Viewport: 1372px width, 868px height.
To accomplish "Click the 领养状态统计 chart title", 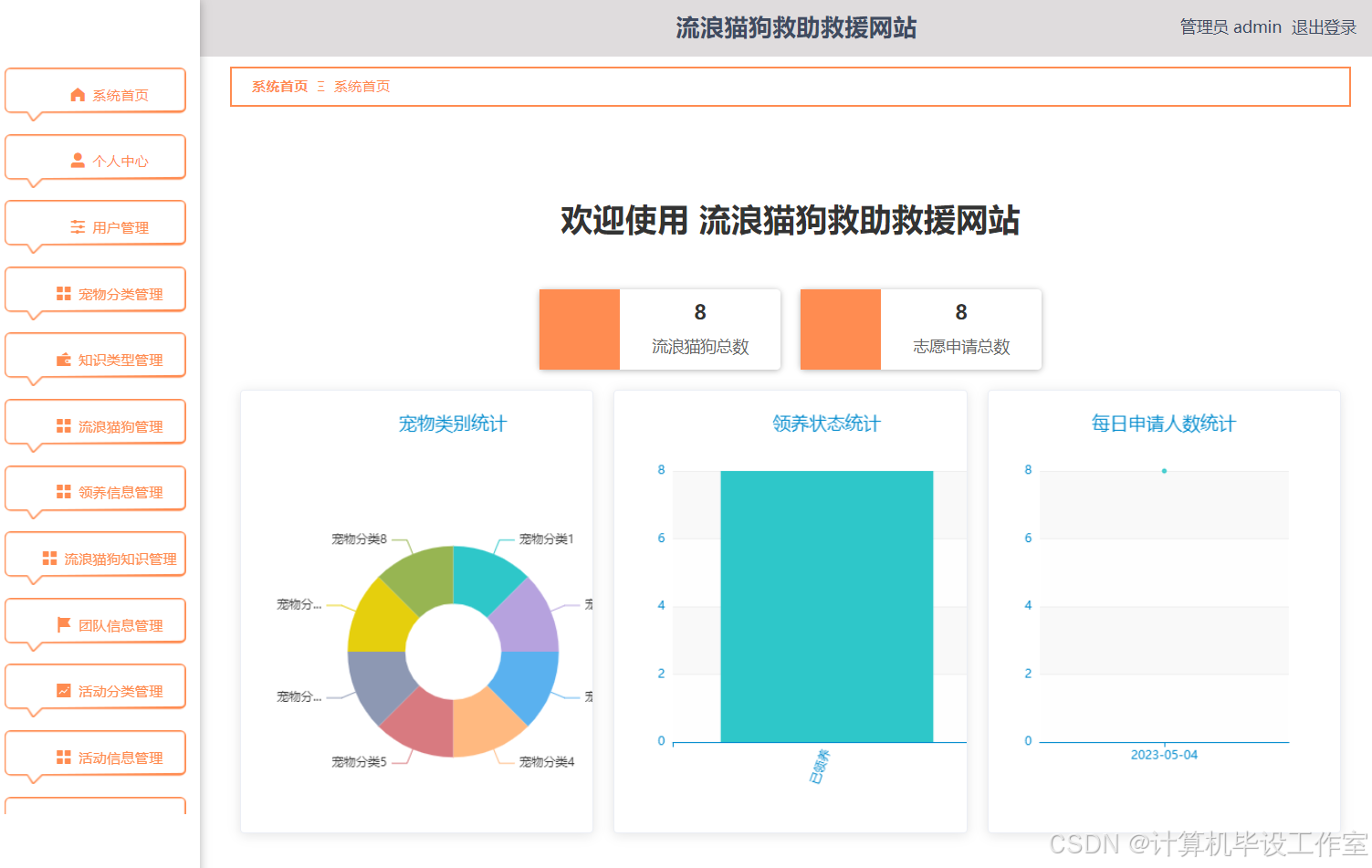I will (826, 424).
